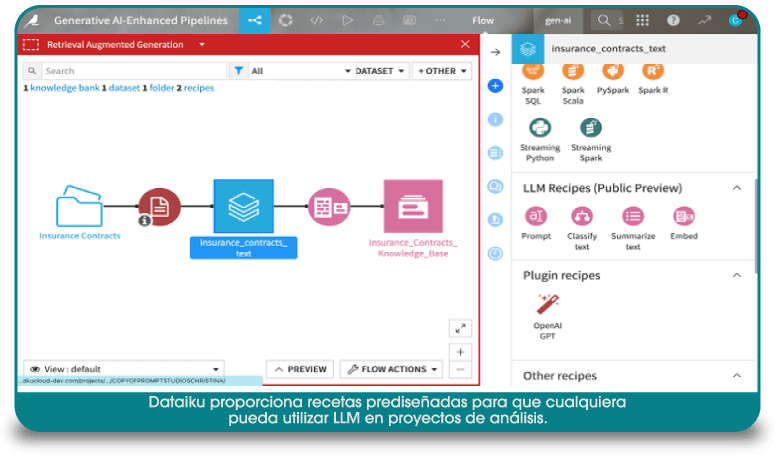Open the applications grid icon
This screenshot has width=775, height=468.
(642, 20)
